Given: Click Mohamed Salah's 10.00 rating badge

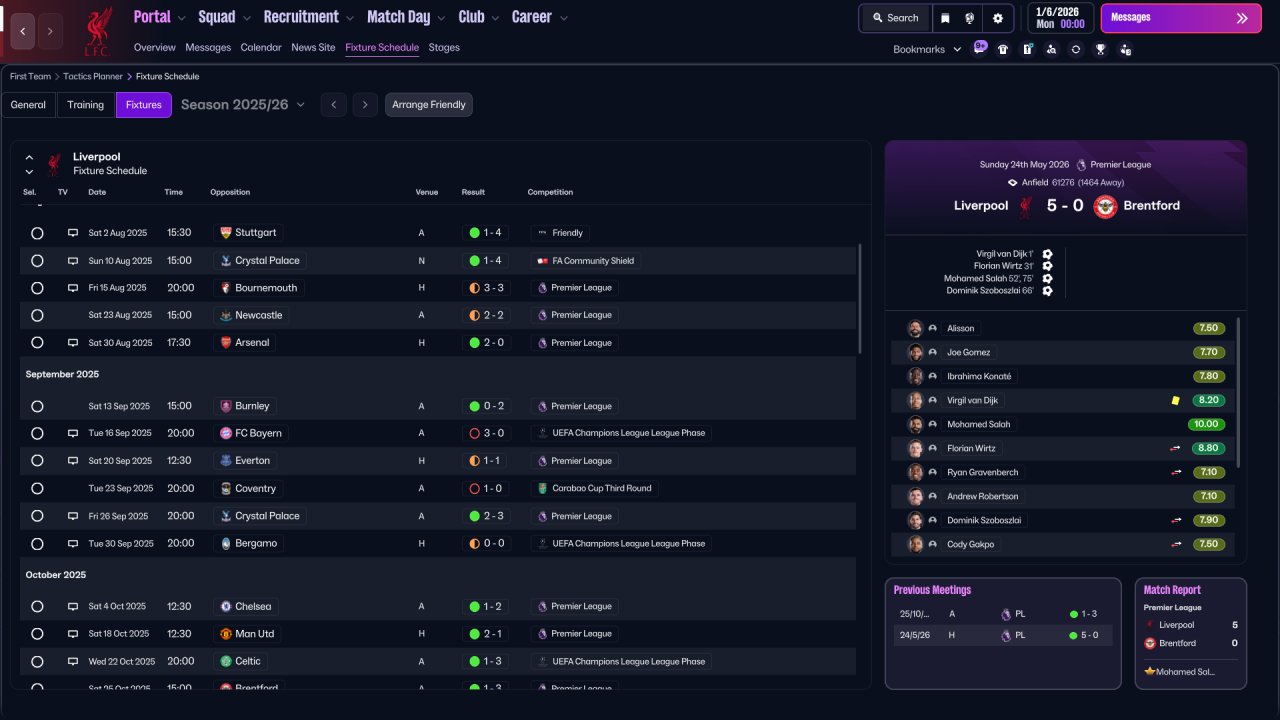Looking at the screenshot, I should (1208, 424).
